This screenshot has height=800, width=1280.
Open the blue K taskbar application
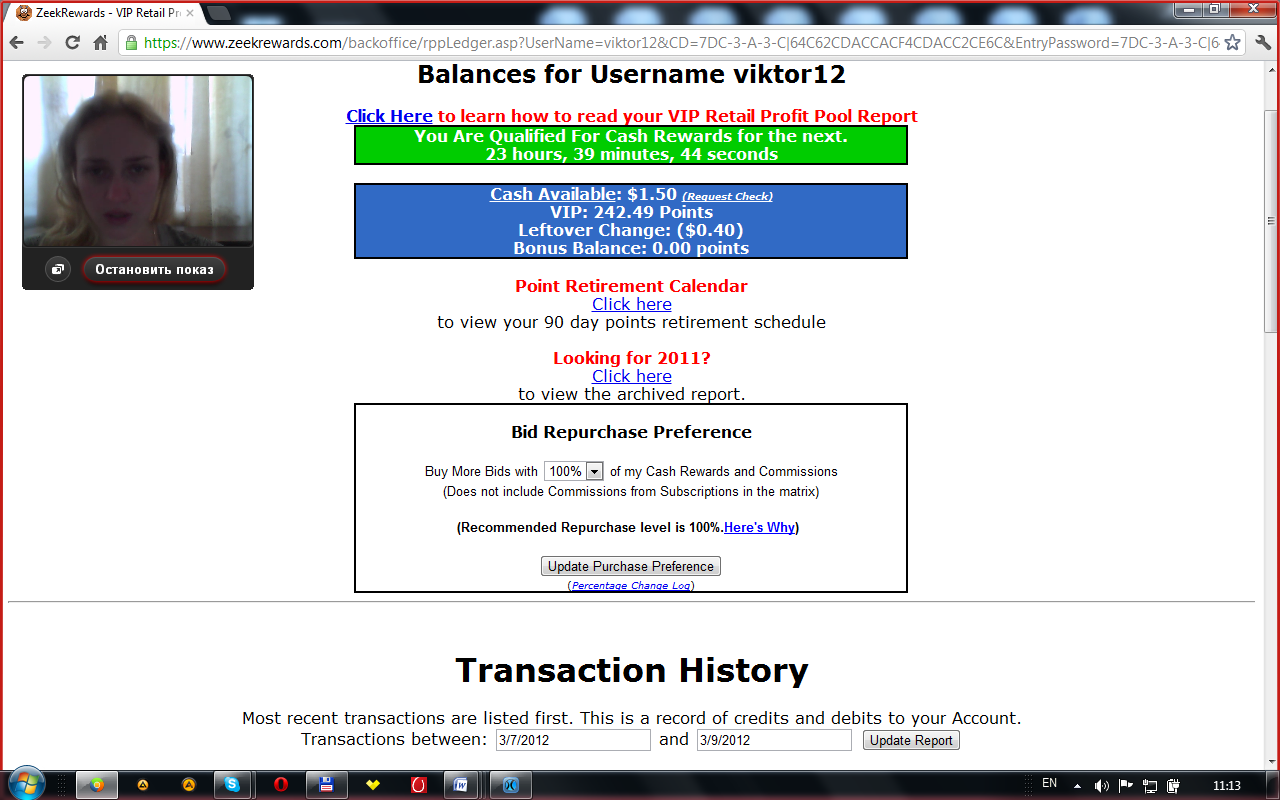pos(509,785)
